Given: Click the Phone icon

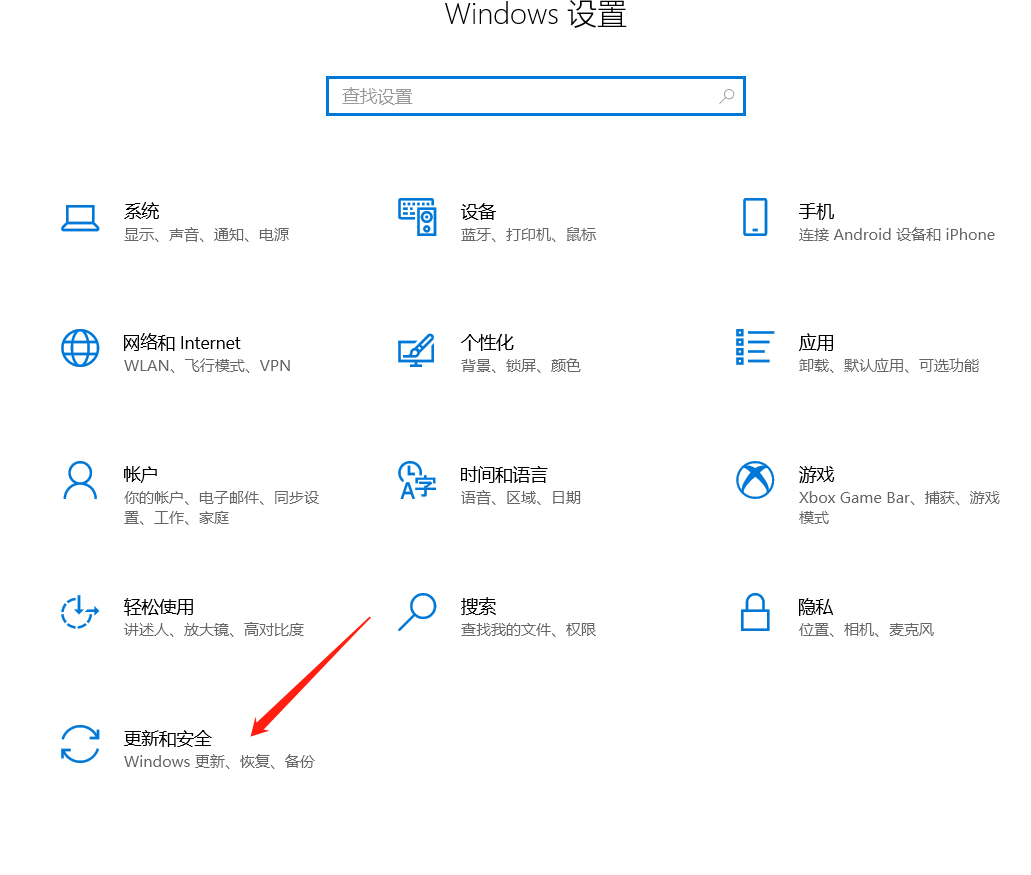Looking at the screenshot, I should pos(755,217).
